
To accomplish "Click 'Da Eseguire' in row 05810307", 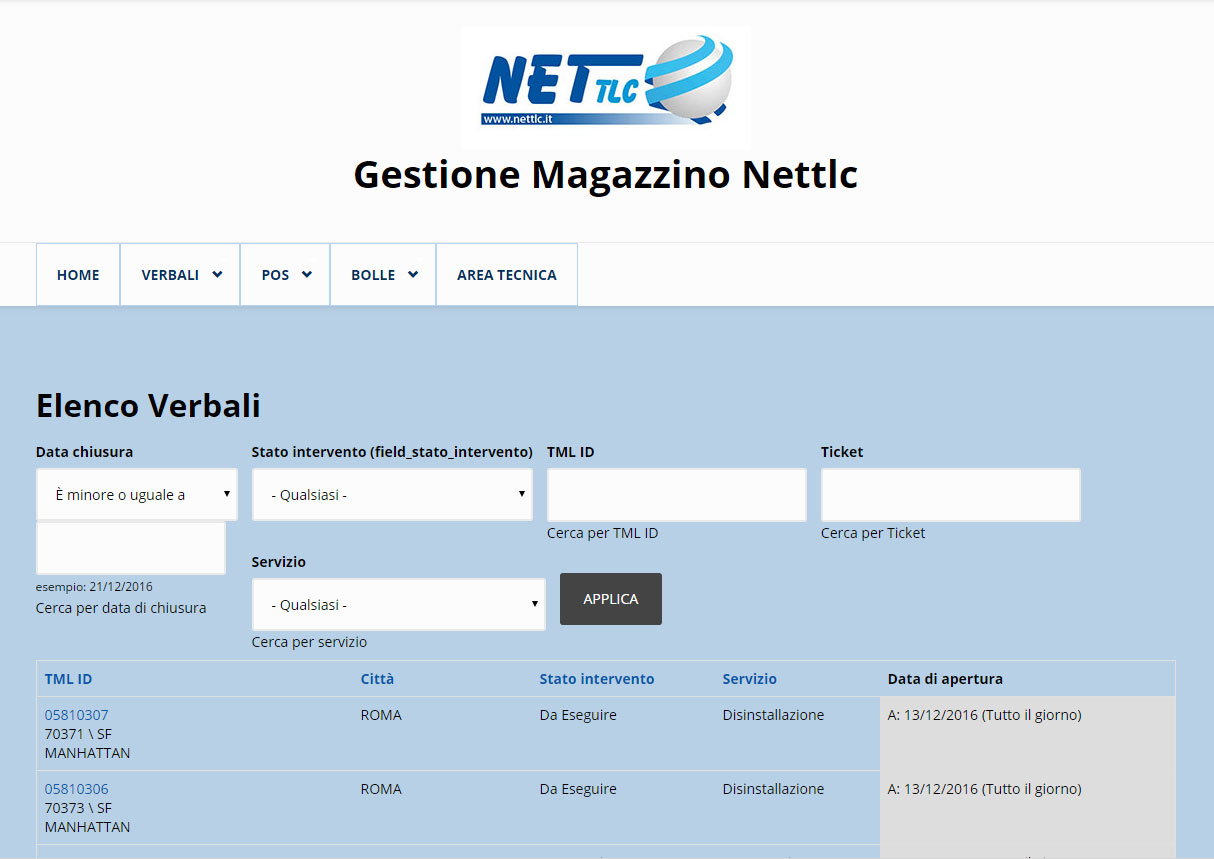I will tap(578, 715).
